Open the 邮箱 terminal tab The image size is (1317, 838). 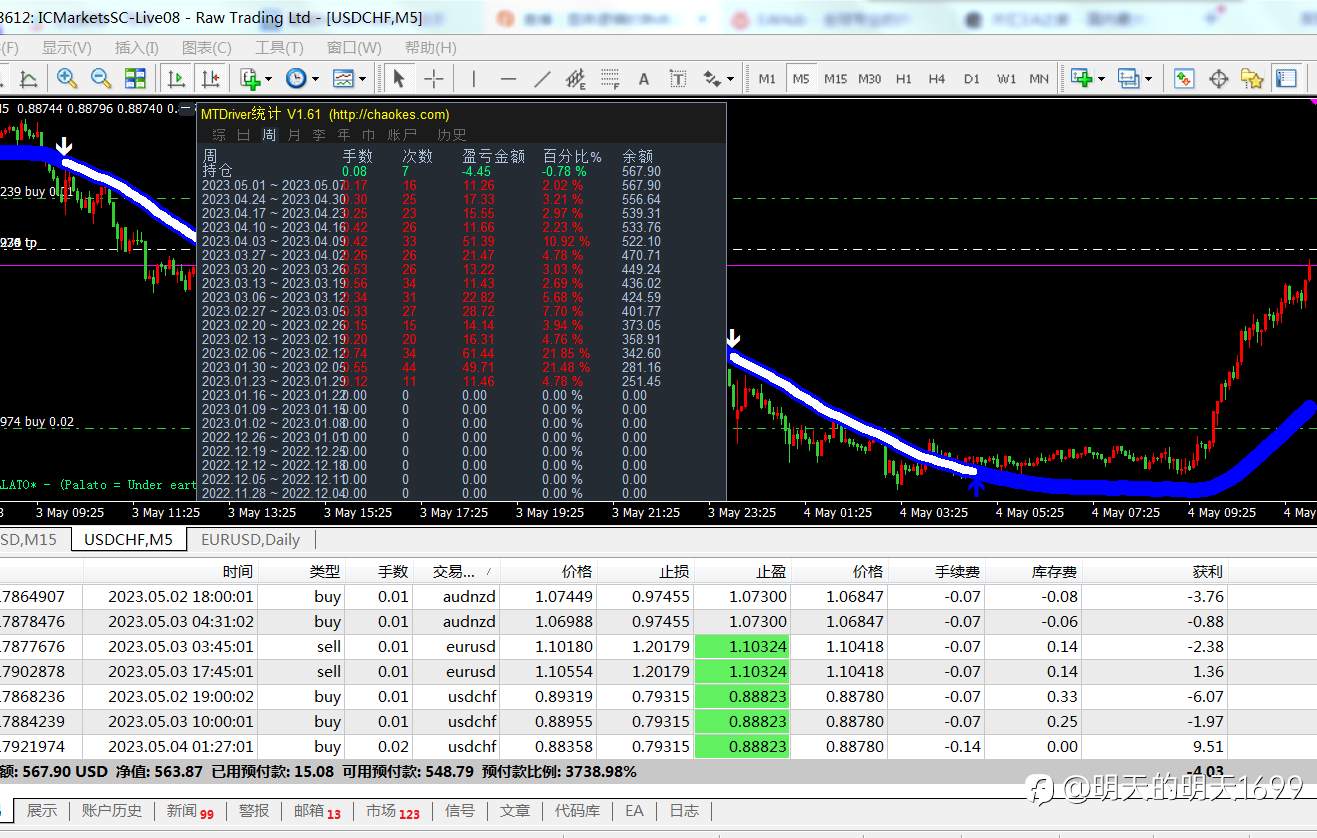point(317,811)
